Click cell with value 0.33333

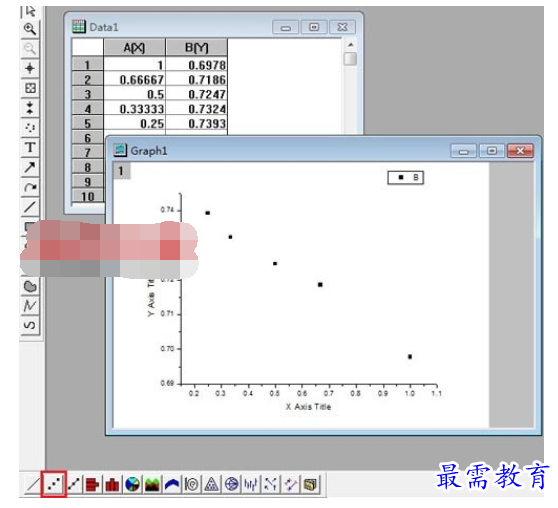tap(135, 109)
